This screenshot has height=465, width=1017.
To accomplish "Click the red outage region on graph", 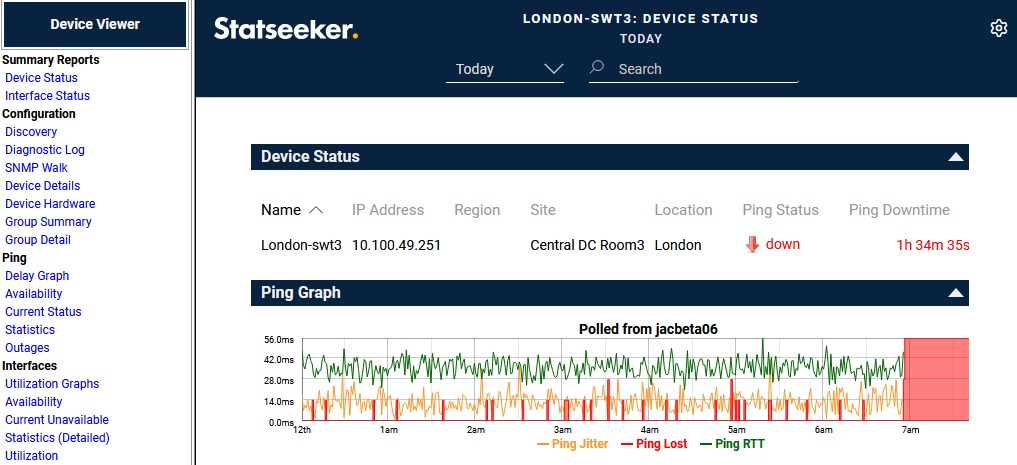I will (x=936, y=379).
